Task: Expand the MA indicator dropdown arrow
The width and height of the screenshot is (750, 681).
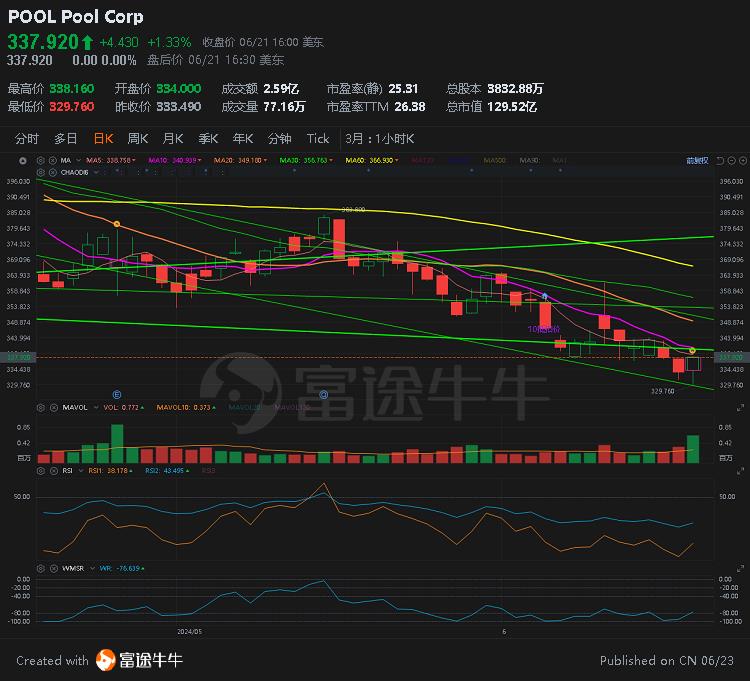Action: pyautogui.click(x=78, y=161)
